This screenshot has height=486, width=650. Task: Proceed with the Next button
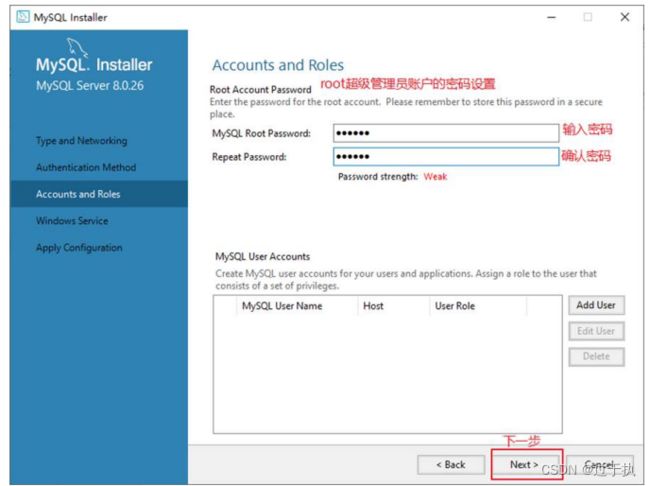pos(525,465)
